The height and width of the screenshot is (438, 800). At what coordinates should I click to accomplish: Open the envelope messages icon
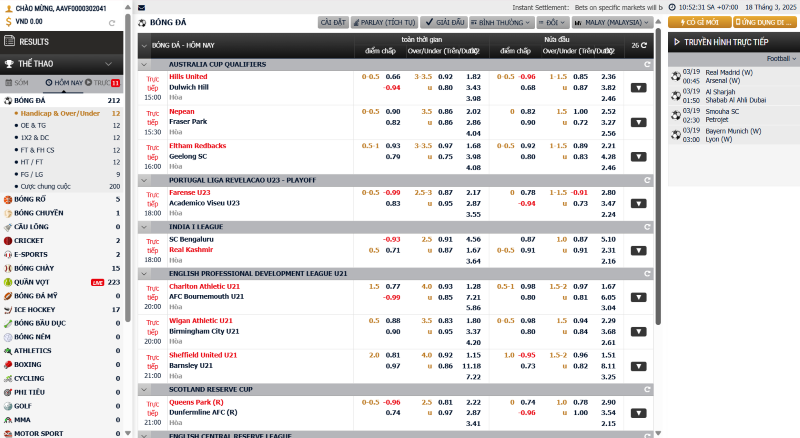[141, 7]
